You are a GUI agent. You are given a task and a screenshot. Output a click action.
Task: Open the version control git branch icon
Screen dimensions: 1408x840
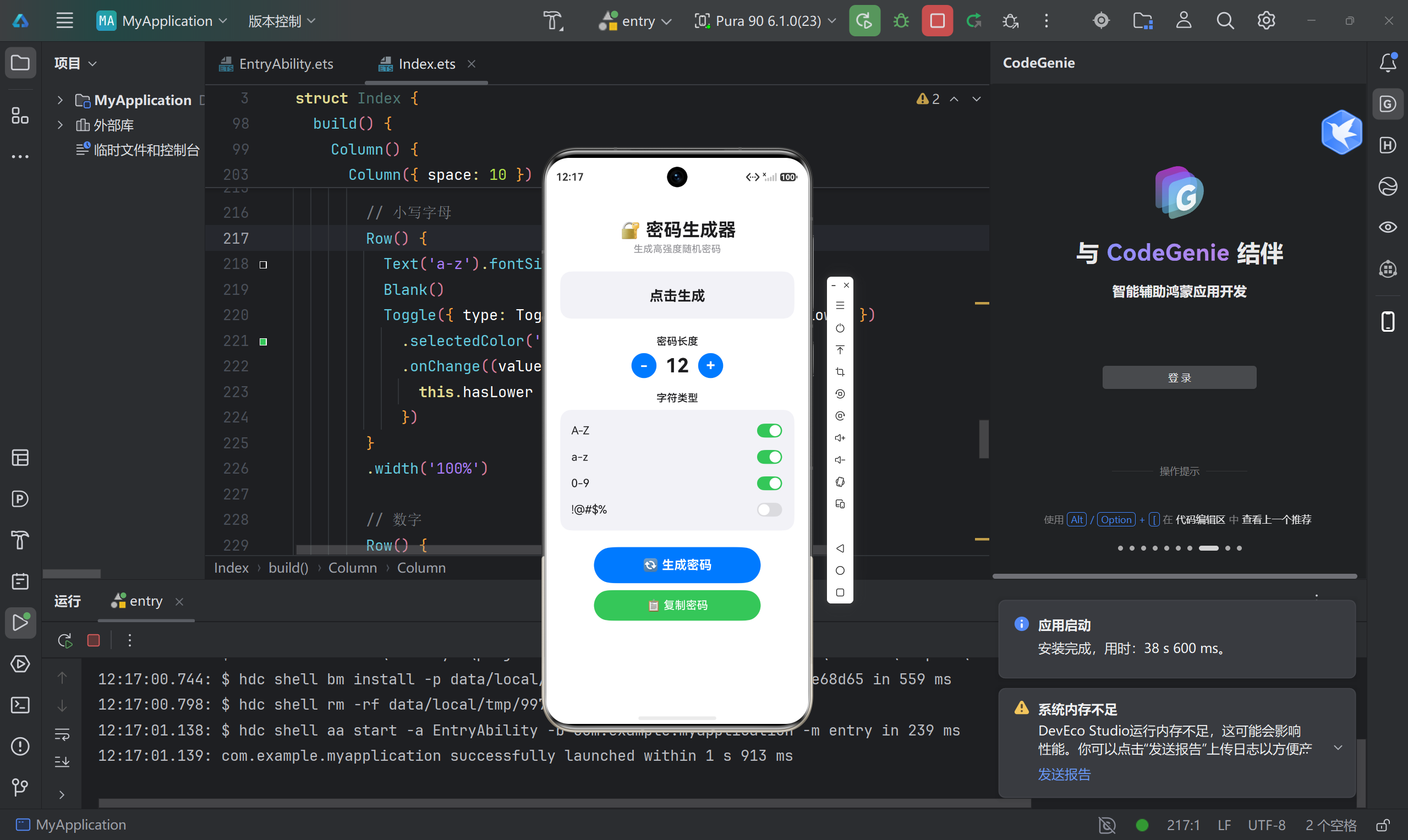[x=20, y=787]
